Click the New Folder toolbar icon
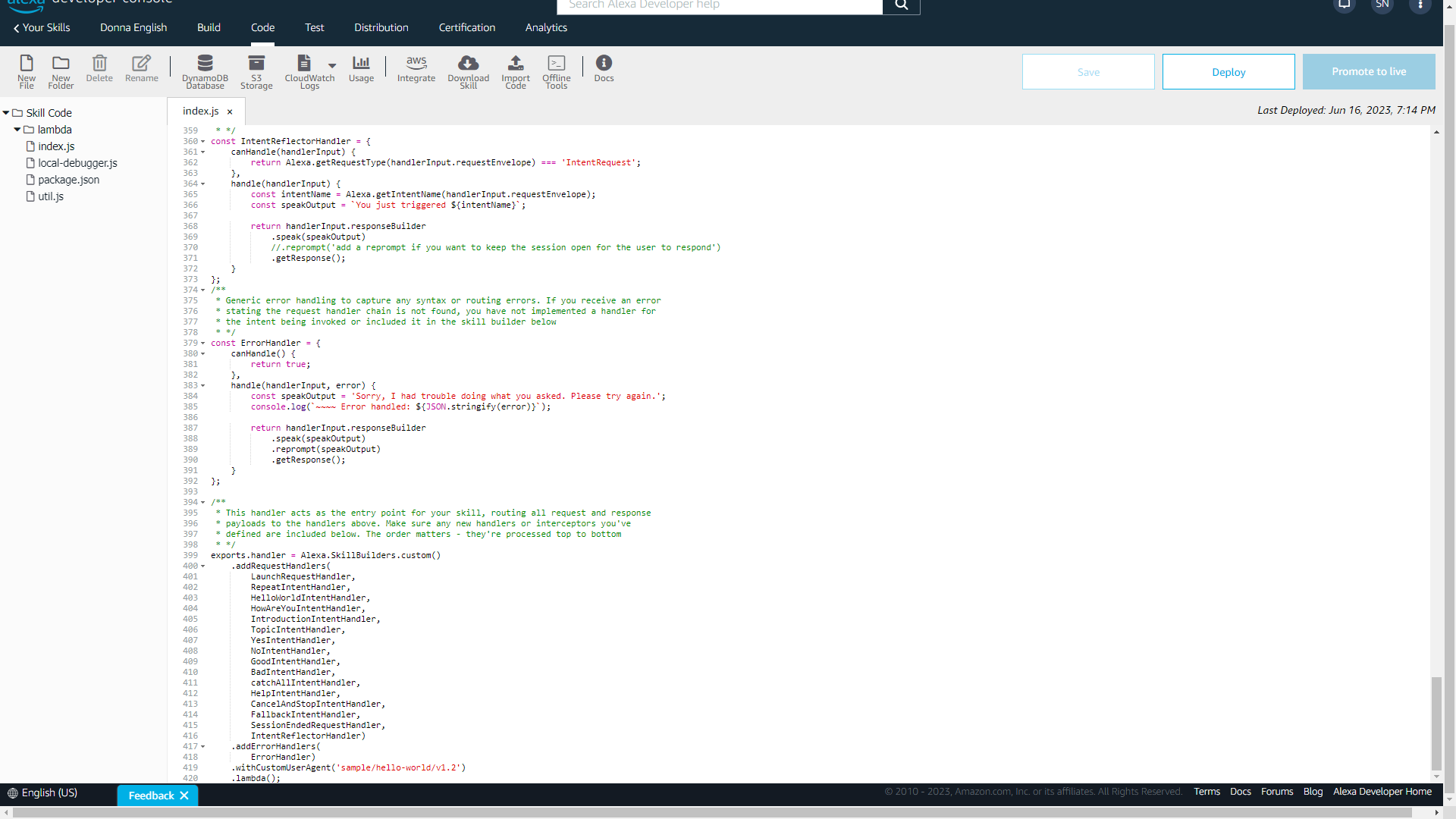 61,64
